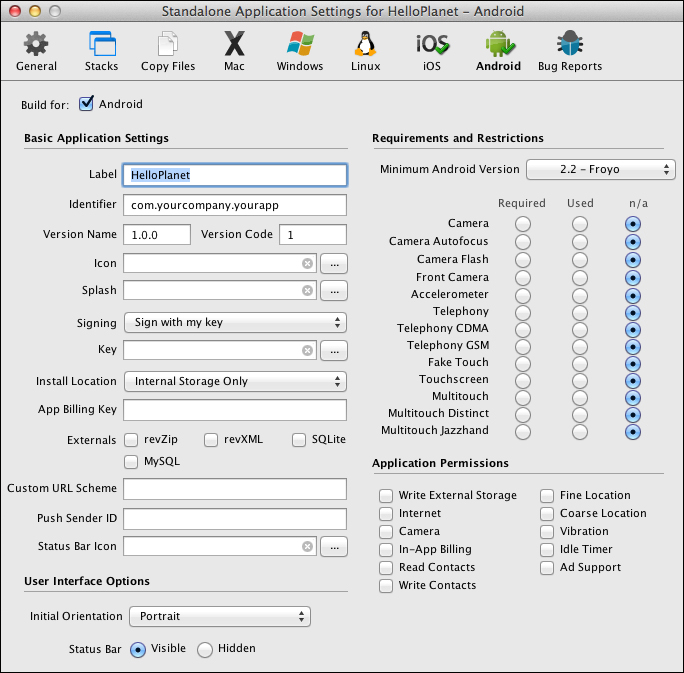Set Status Bar to Hidden
Image resolution: width=684 pixels, height=673 pixels.
point(205,650)
